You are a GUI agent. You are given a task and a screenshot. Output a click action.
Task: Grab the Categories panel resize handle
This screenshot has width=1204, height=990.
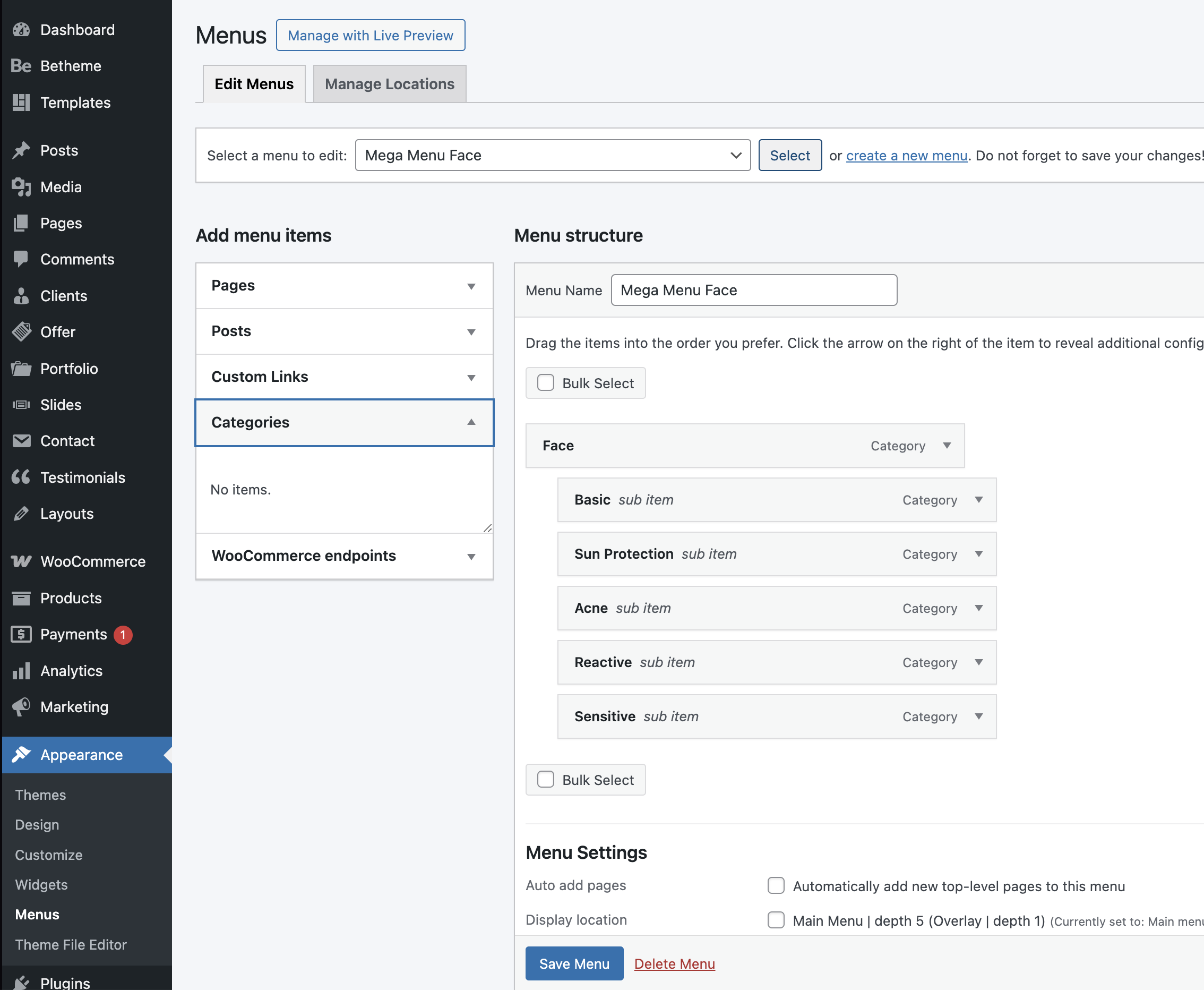point(487,528)
